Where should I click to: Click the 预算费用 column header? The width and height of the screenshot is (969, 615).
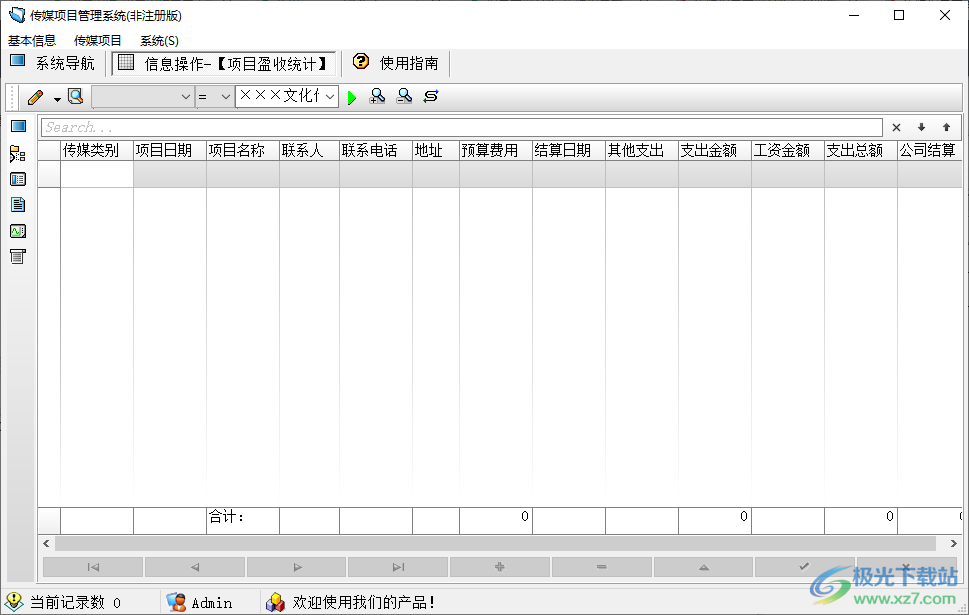click(490, 151)
